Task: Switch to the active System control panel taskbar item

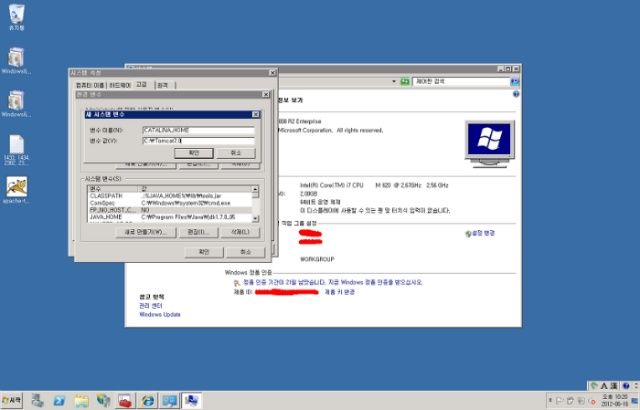Action: 191,401
